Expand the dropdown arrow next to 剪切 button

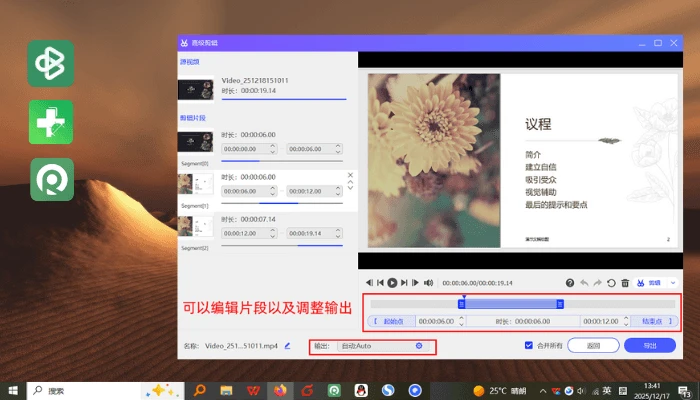(x=673, y=283)
